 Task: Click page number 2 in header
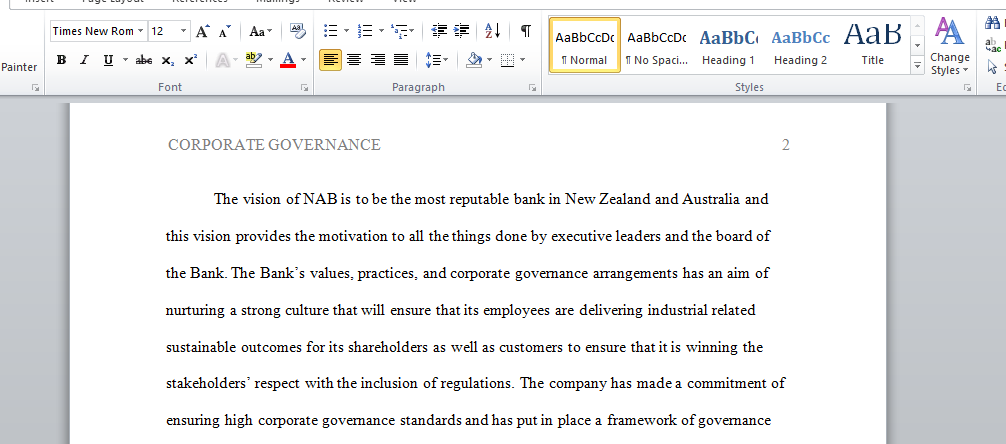[x=785, y=145]
